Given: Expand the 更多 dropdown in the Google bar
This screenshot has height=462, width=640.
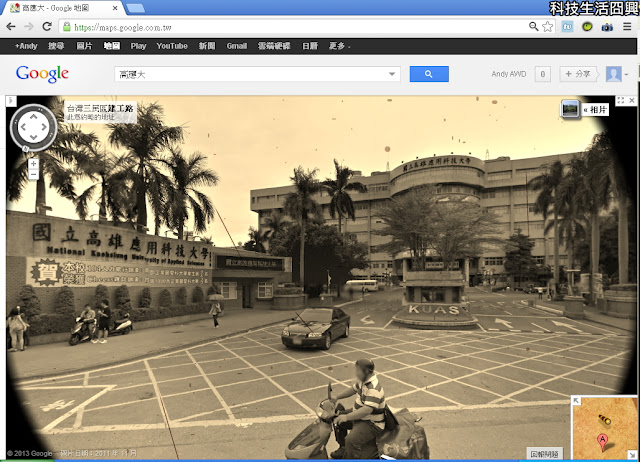Looking at the screenshot, I should (x=339, y=46).
